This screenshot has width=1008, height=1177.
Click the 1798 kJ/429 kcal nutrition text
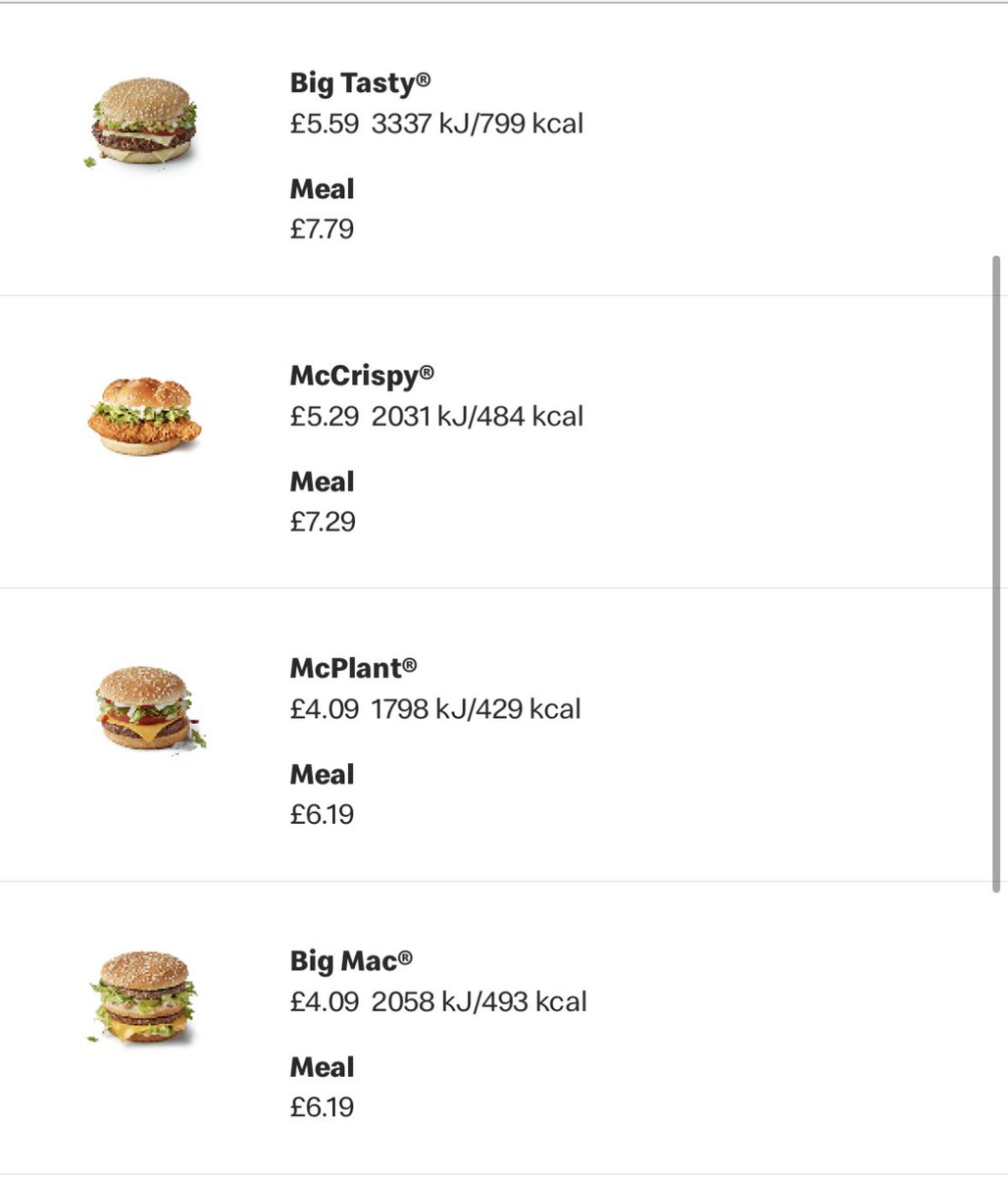[477, 709]
